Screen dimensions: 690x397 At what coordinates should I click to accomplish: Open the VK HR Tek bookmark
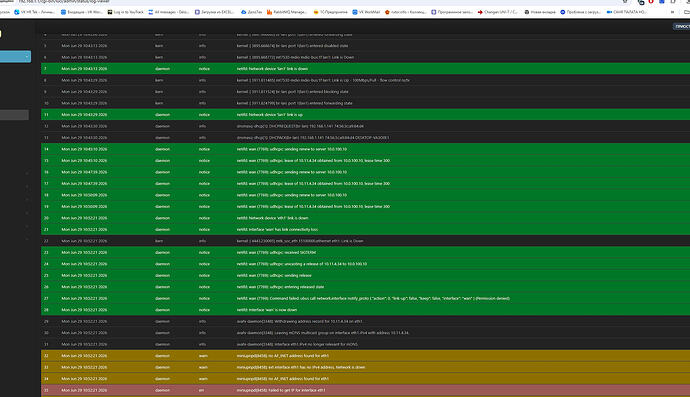34,12
